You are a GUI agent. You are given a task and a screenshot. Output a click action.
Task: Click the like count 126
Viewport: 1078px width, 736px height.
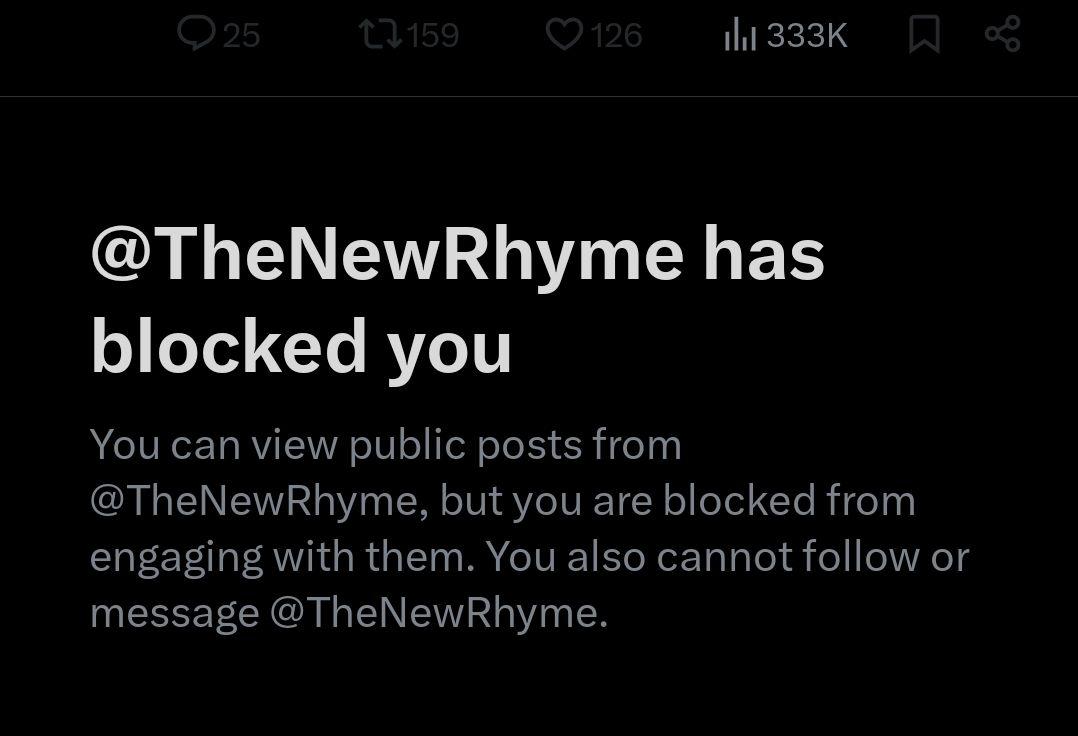(x=616, y=36)
